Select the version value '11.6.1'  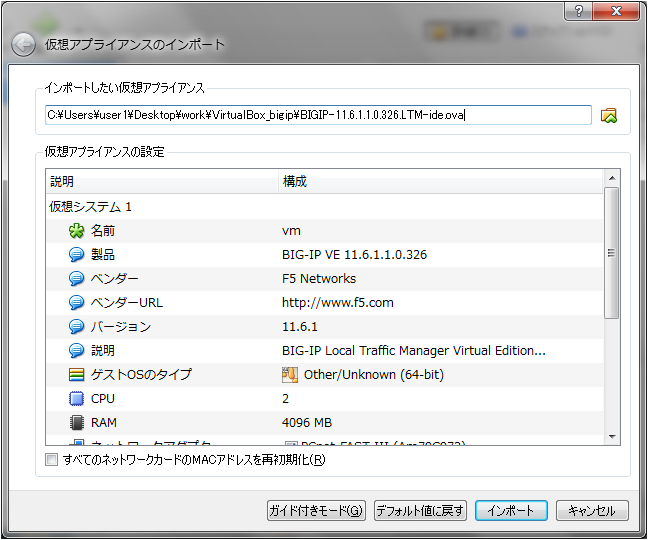pos(300,327)
